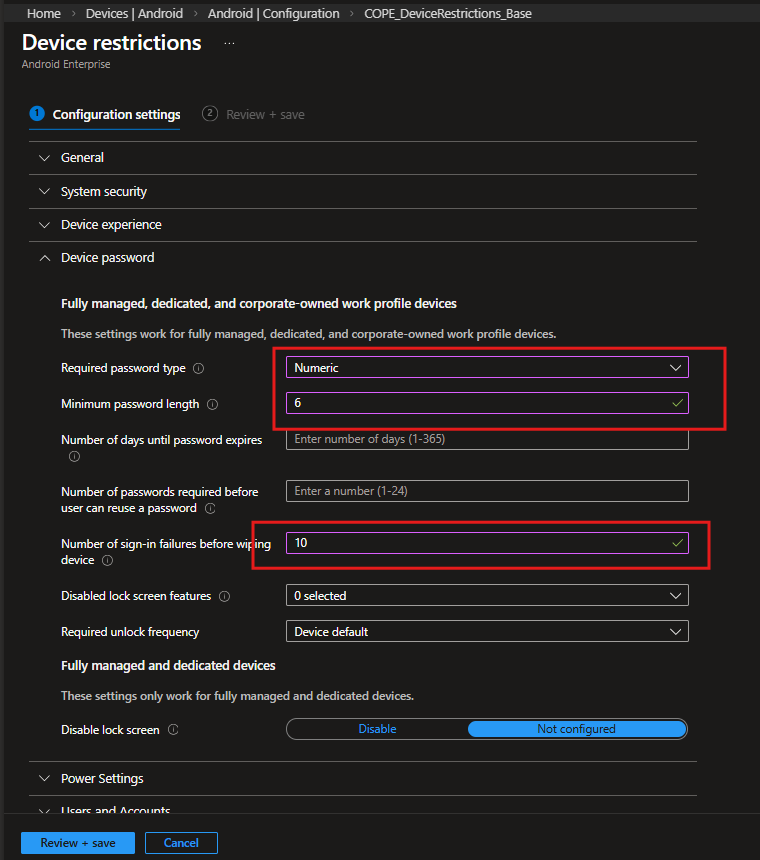Image resolution: width=760 pixels, height=860 pixels.
Task: Set Disable lock screen to Not configured
Action: (576, 729)
